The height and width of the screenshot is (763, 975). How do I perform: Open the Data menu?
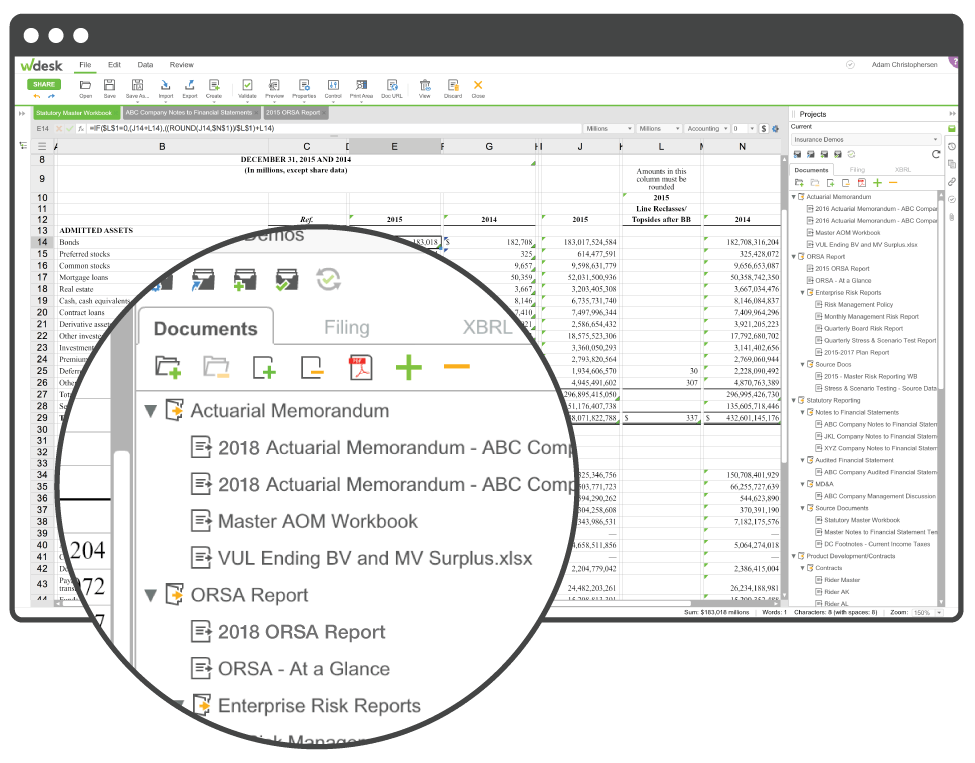point(145,65)
